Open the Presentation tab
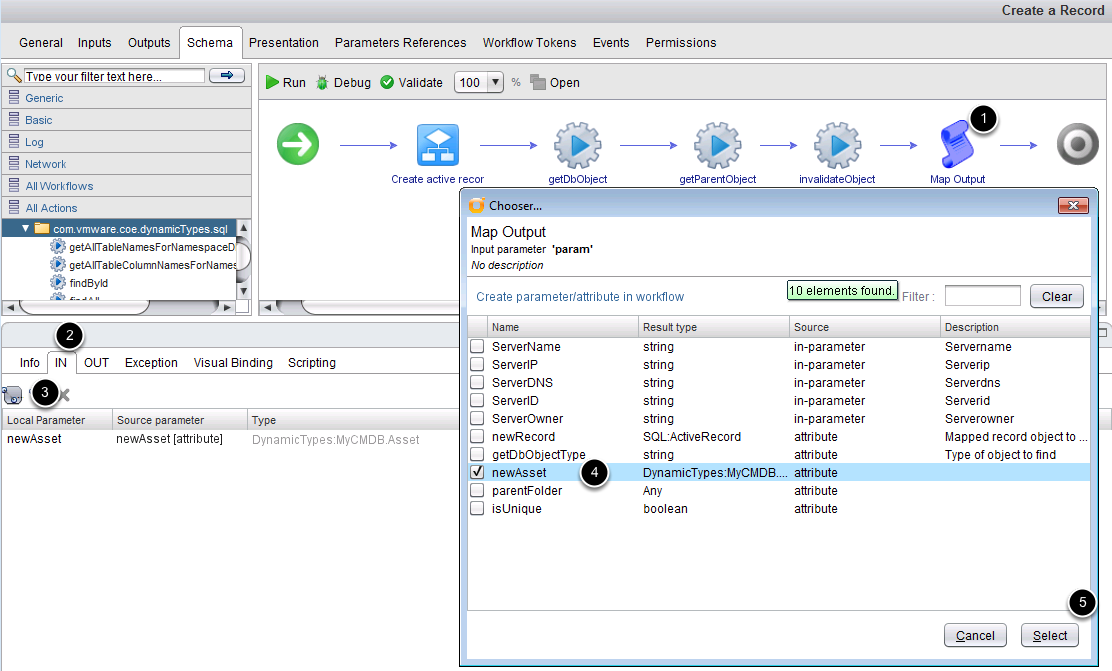The height and width of the screenshot is (671, 1112). pos(284,43)
